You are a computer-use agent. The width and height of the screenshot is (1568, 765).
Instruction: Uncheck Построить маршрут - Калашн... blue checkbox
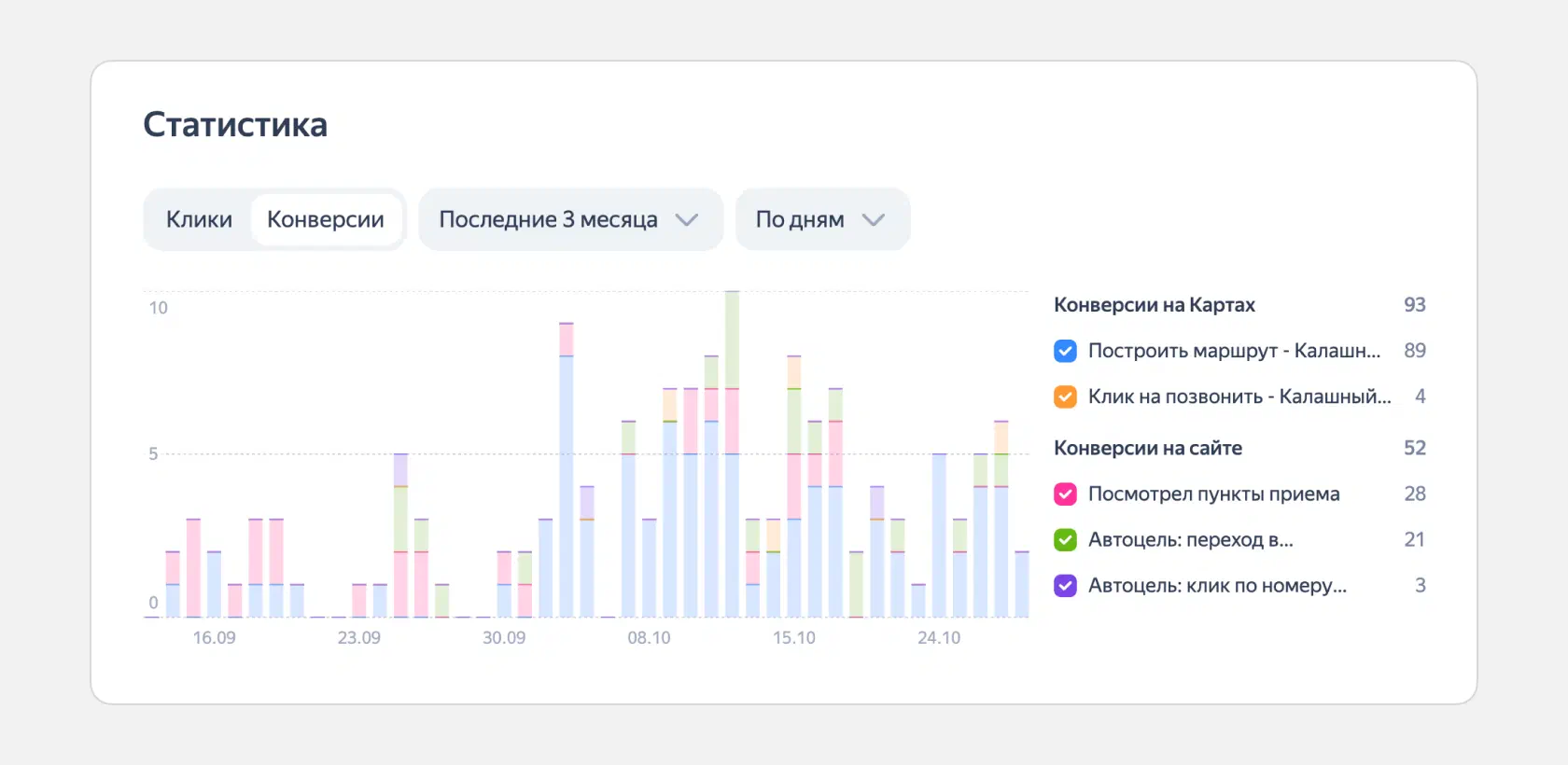1065,351
